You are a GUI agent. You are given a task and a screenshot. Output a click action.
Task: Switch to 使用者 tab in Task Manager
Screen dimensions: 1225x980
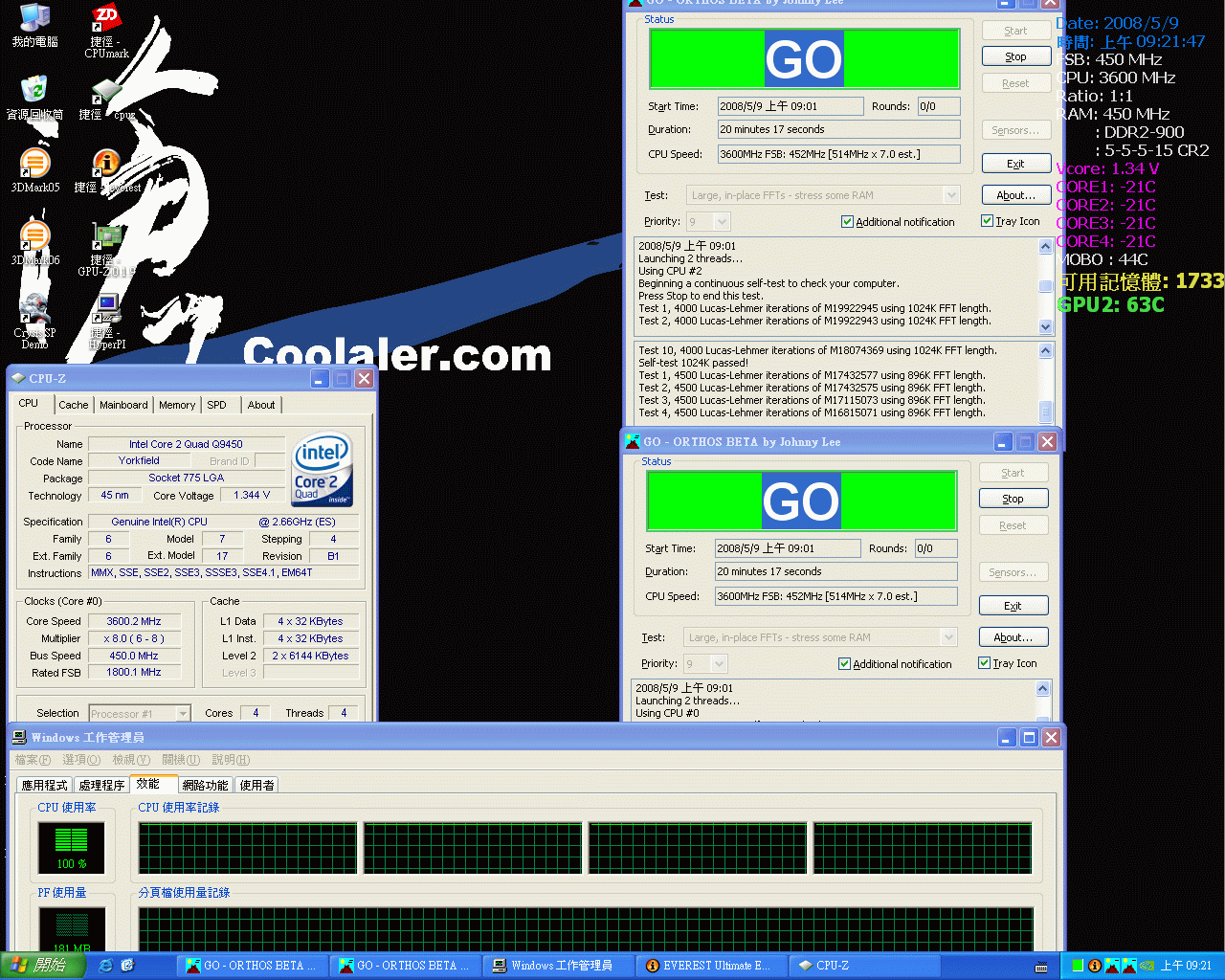click(x=256, y=785)
